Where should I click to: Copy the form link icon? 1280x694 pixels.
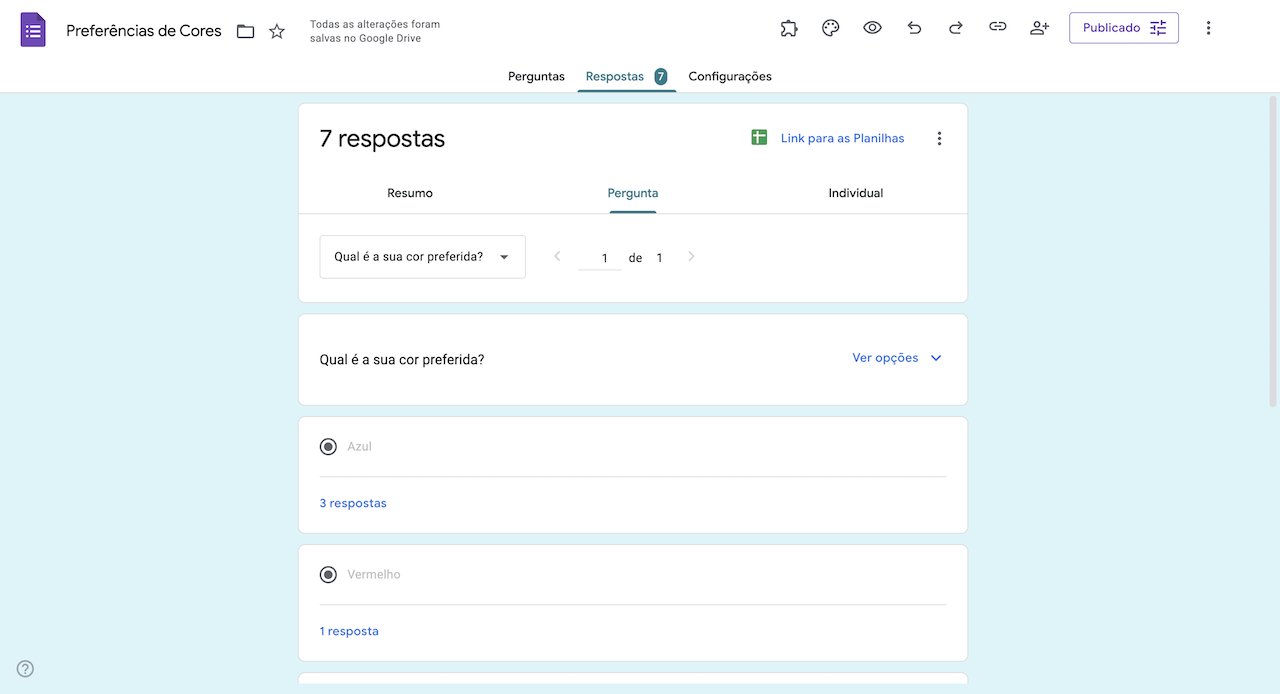997,28
